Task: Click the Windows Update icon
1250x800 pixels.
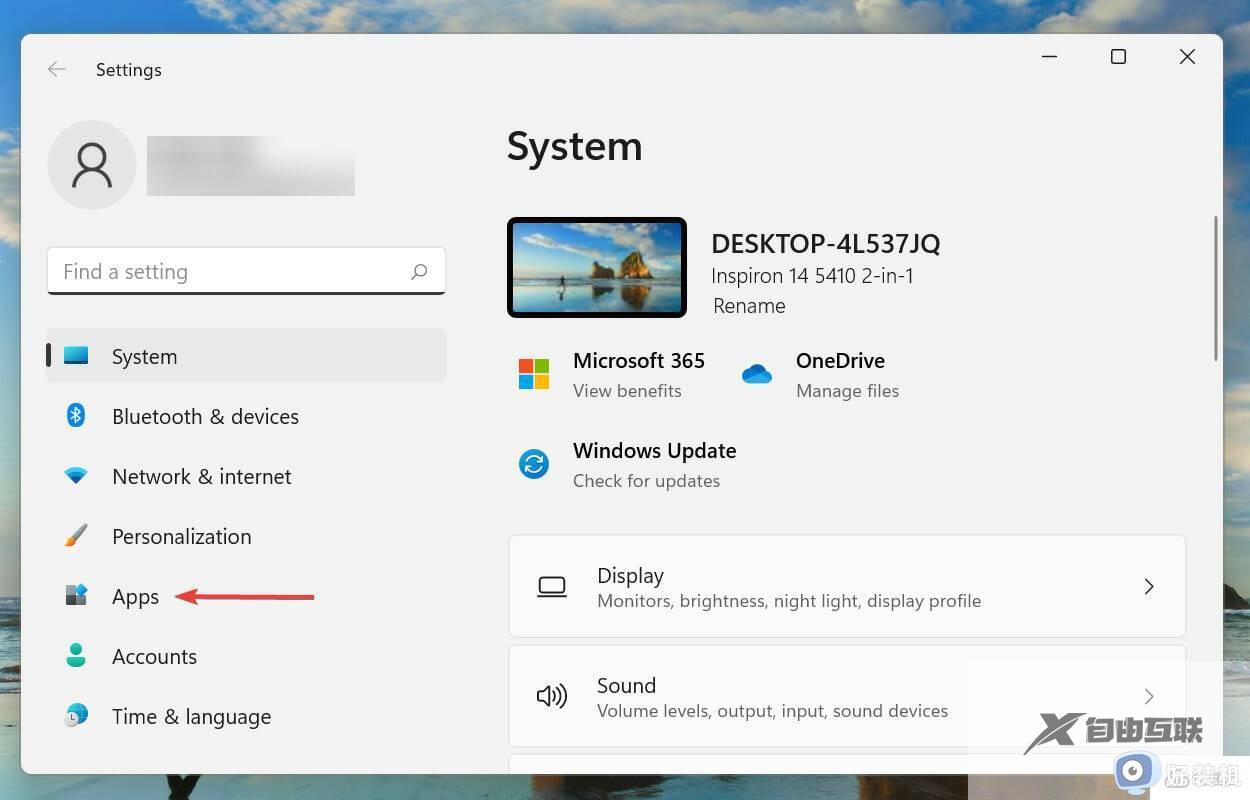Action: pyautogui.click(x=534, y=463)
